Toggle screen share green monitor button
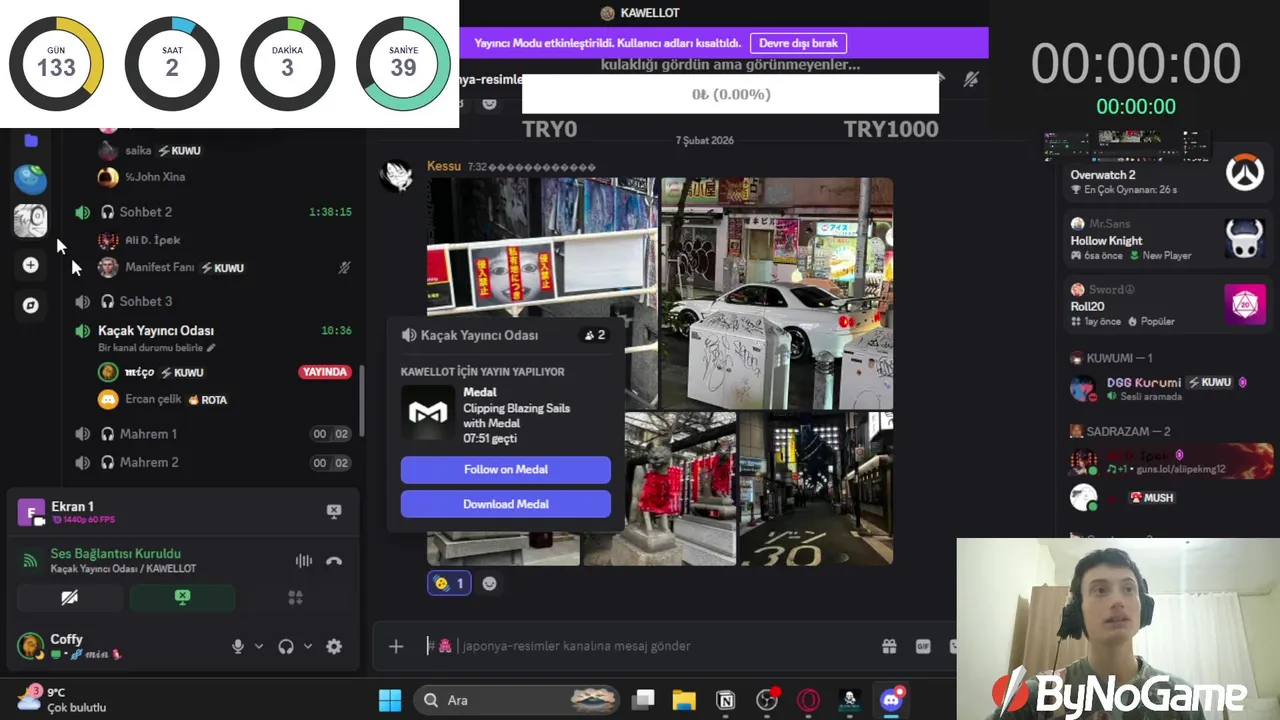Screen dimensions: 1280x720 coord(182,597)
